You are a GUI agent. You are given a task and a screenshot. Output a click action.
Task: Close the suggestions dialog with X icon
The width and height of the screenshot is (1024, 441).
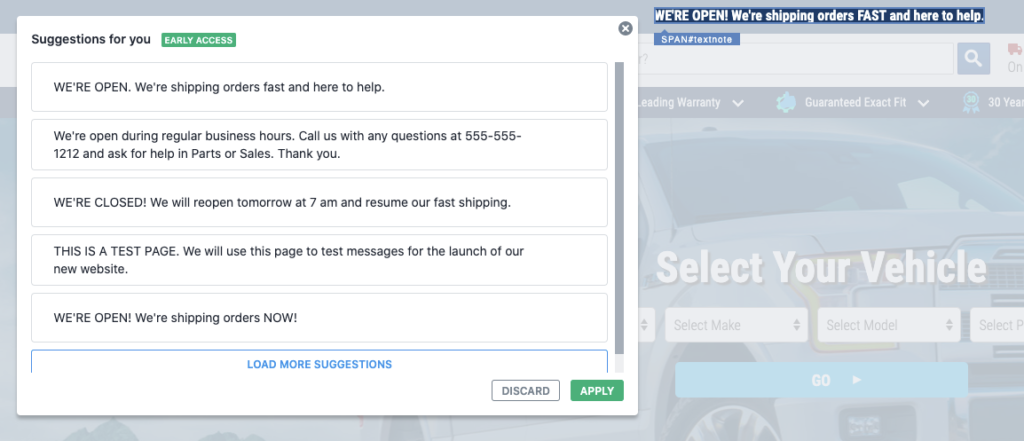[625, 29]
